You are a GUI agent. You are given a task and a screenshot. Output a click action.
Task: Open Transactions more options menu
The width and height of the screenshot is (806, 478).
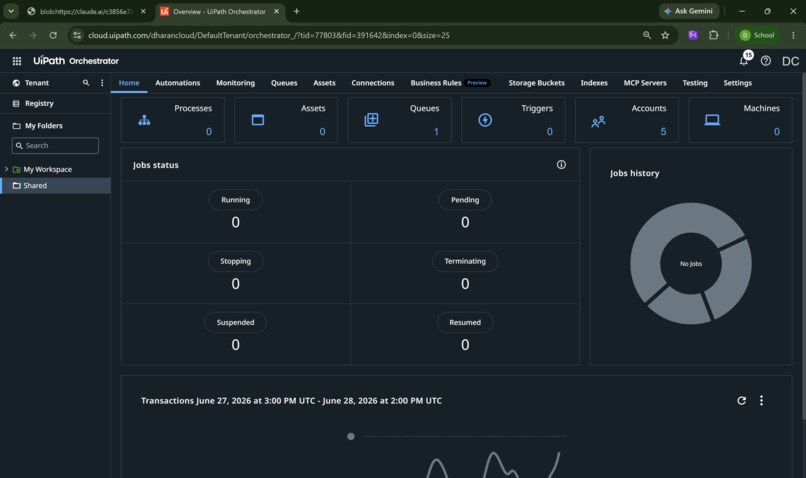pyautogui.click(x=761, y=400)
